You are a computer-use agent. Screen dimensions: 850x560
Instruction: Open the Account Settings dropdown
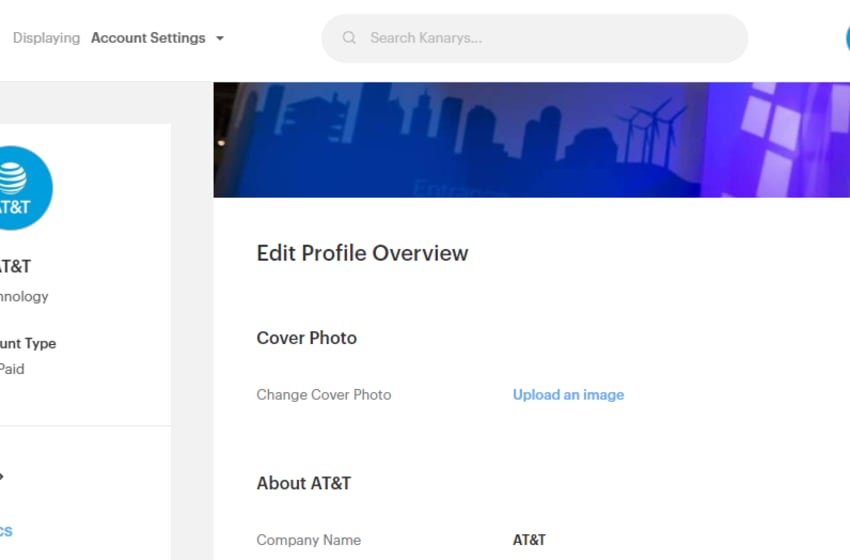click(x=157, y=38)
